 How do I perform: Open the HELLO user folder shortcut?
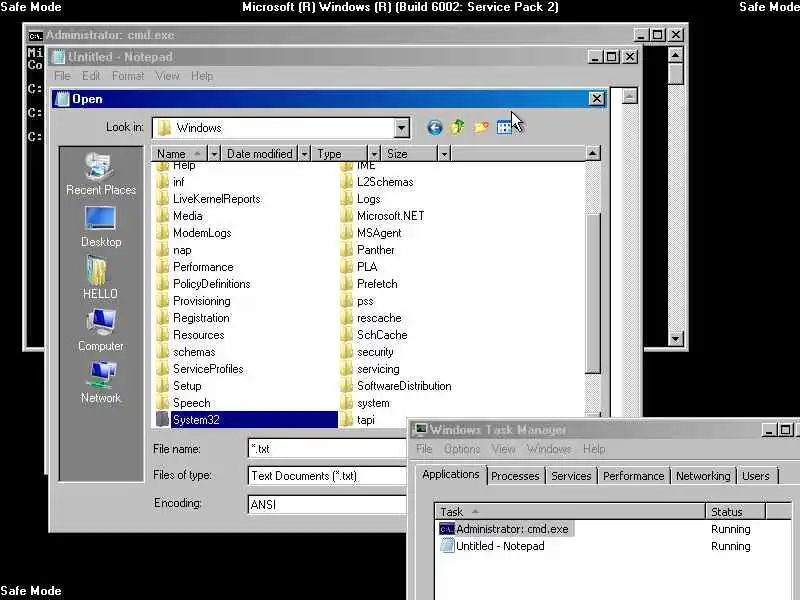[x=101, y=278]
